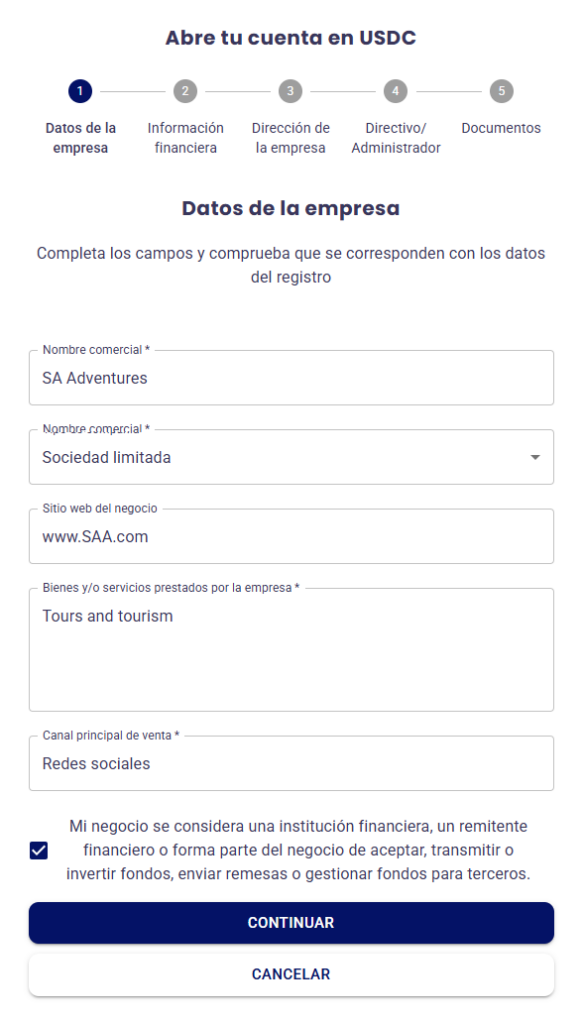Click the step 4 circle in the wizard

pyautogui.click(x=396, y=91)
